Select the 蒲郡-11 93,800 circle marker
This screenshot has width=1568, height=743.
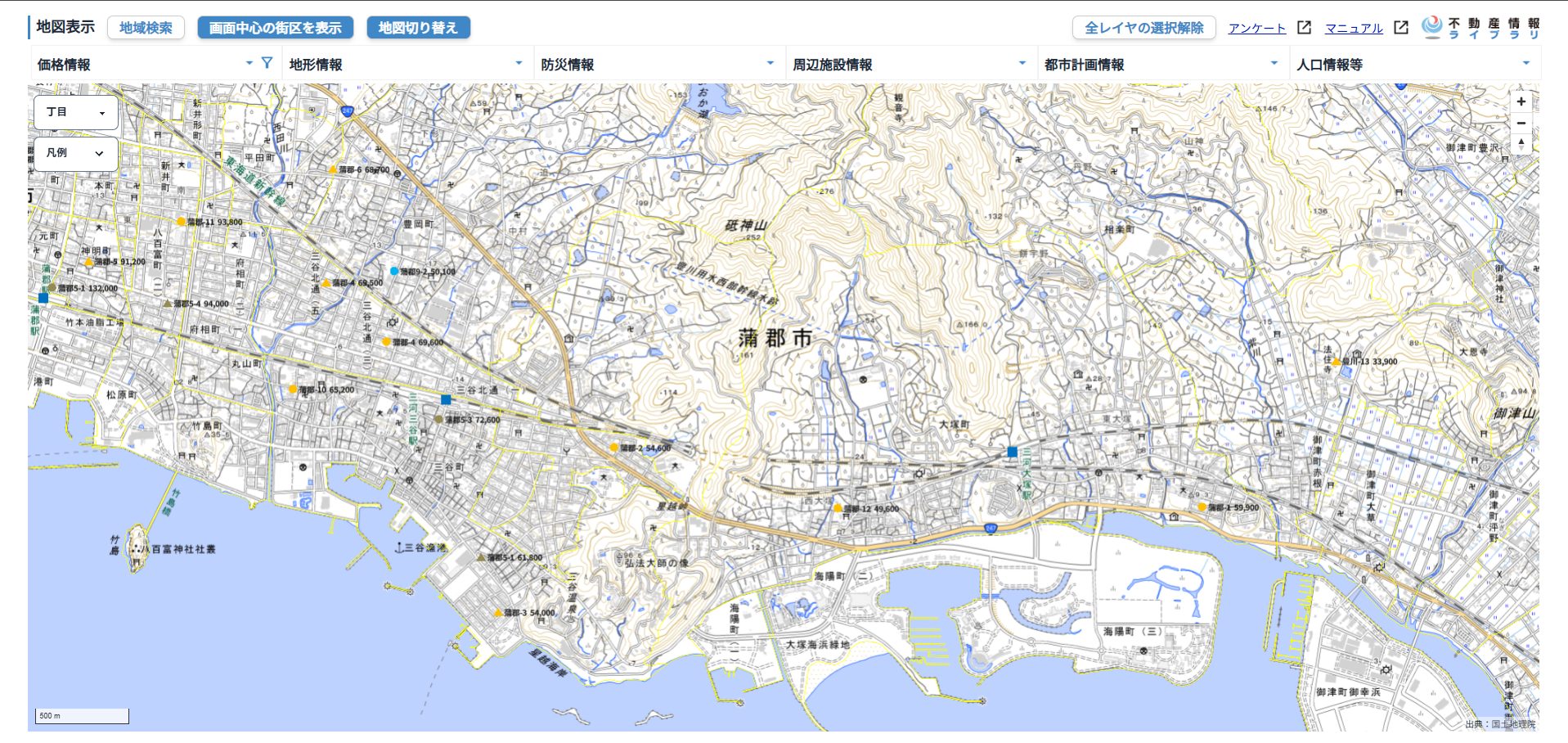coord(182,222)
